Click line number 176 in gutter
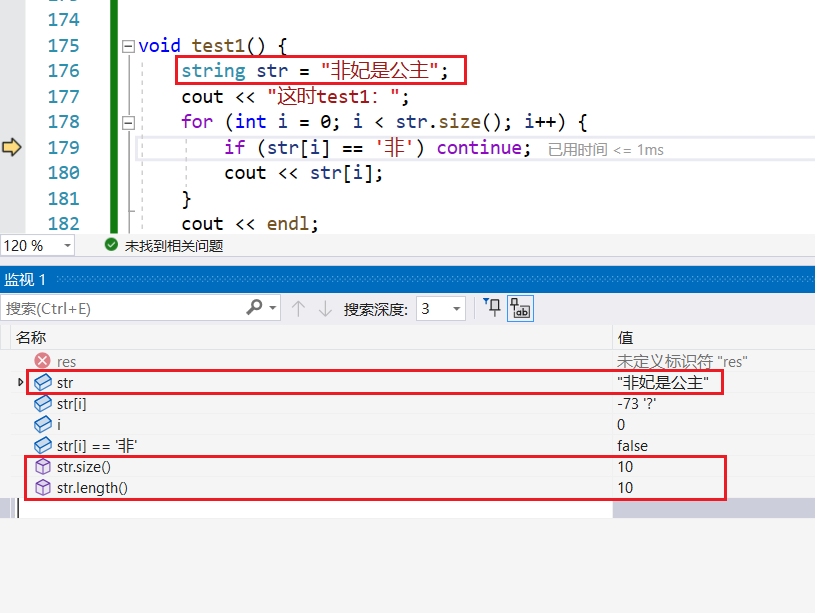The image size is (815, 613). tap(63, 71)
